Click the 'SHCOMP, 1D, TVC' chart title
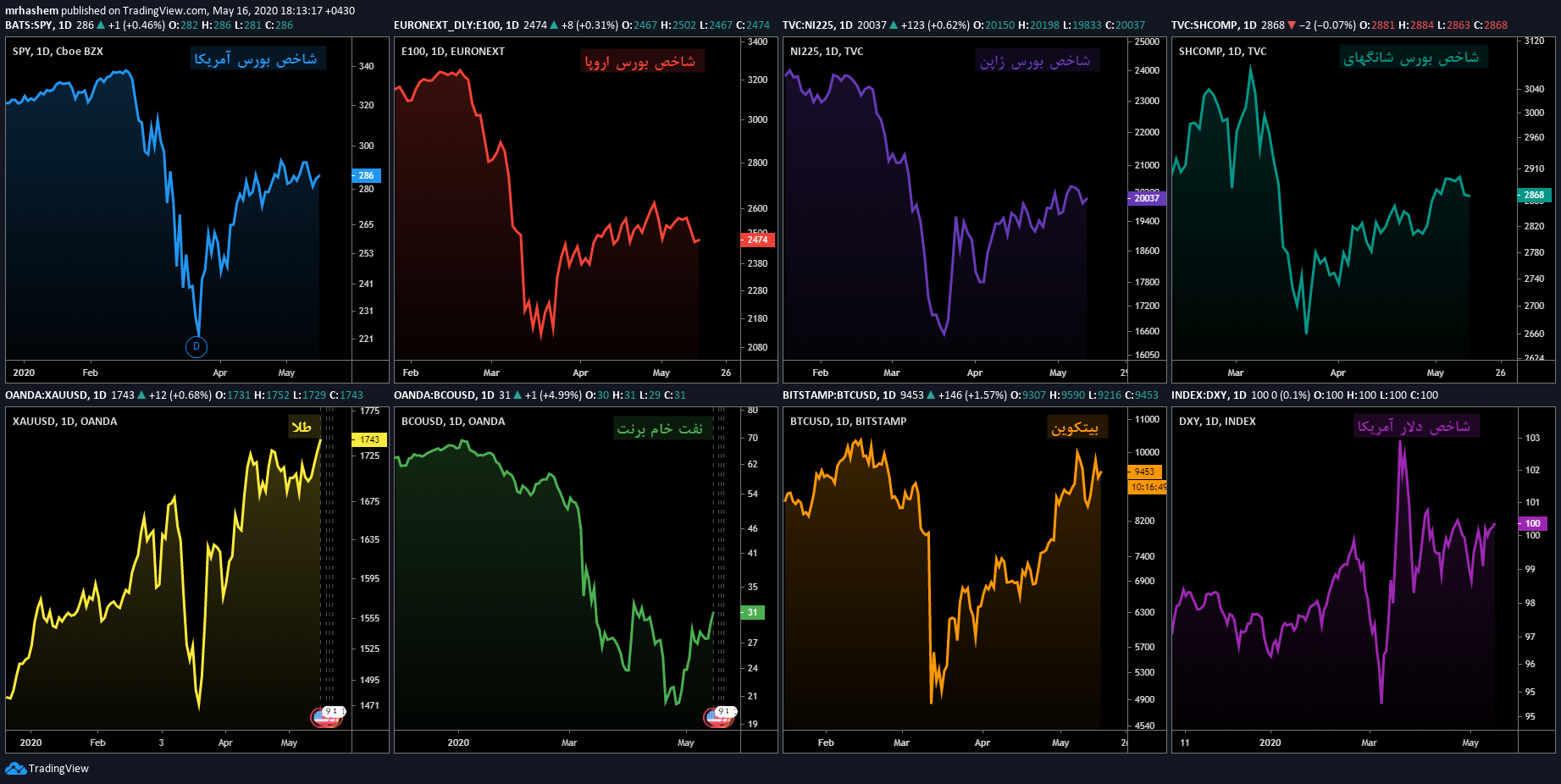This screenshot has width=1561, height=784. click(1222, 51)
